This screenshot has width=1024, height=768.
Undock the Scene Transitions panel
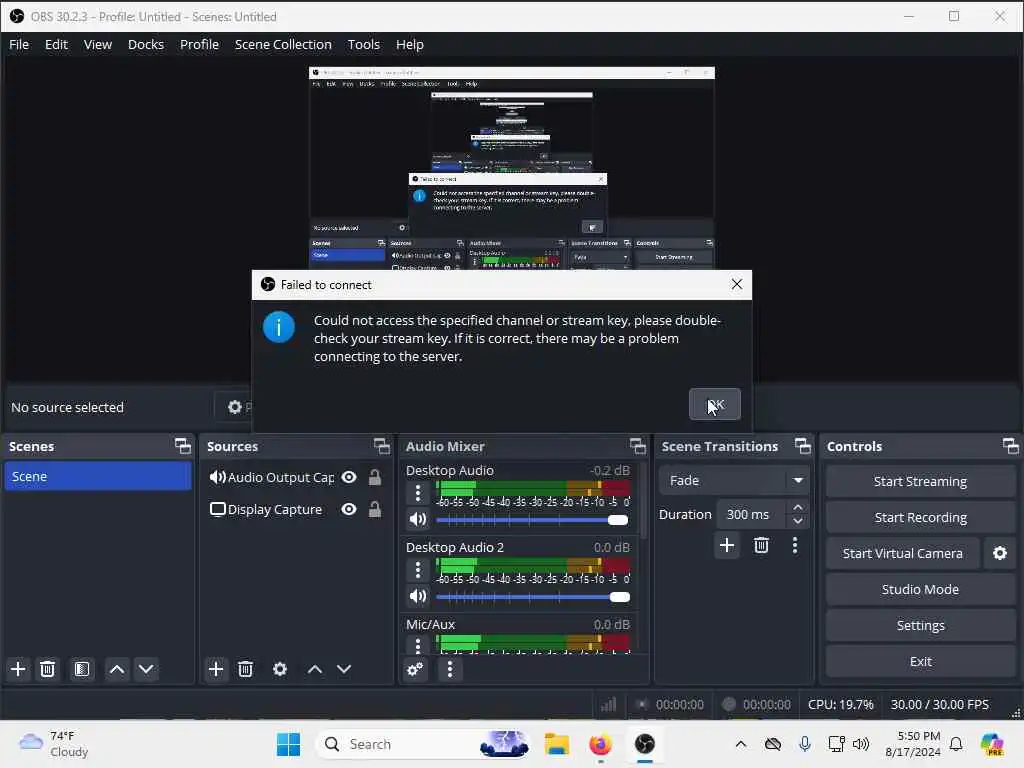coord(803,447)
